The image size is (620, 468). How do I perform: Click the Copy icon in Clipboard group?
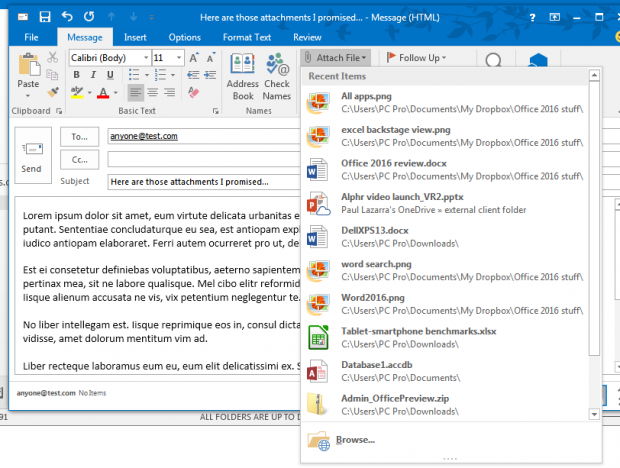[52, 74]
